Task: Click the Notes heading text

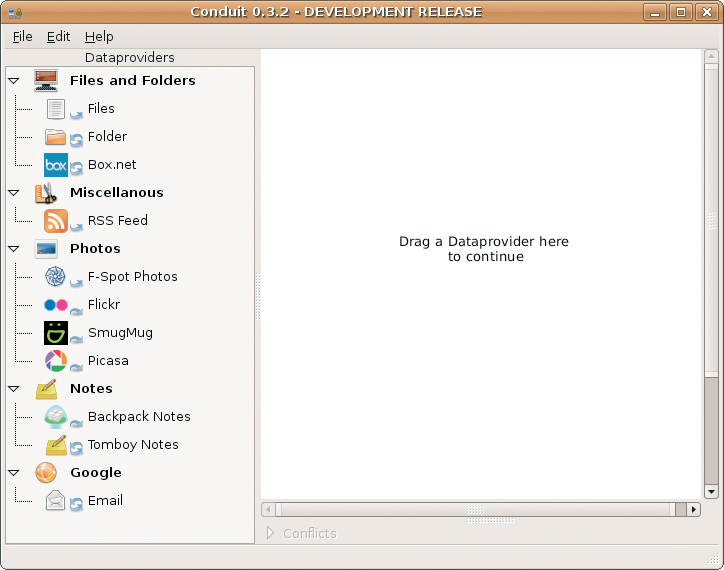Action: [91, 389]
